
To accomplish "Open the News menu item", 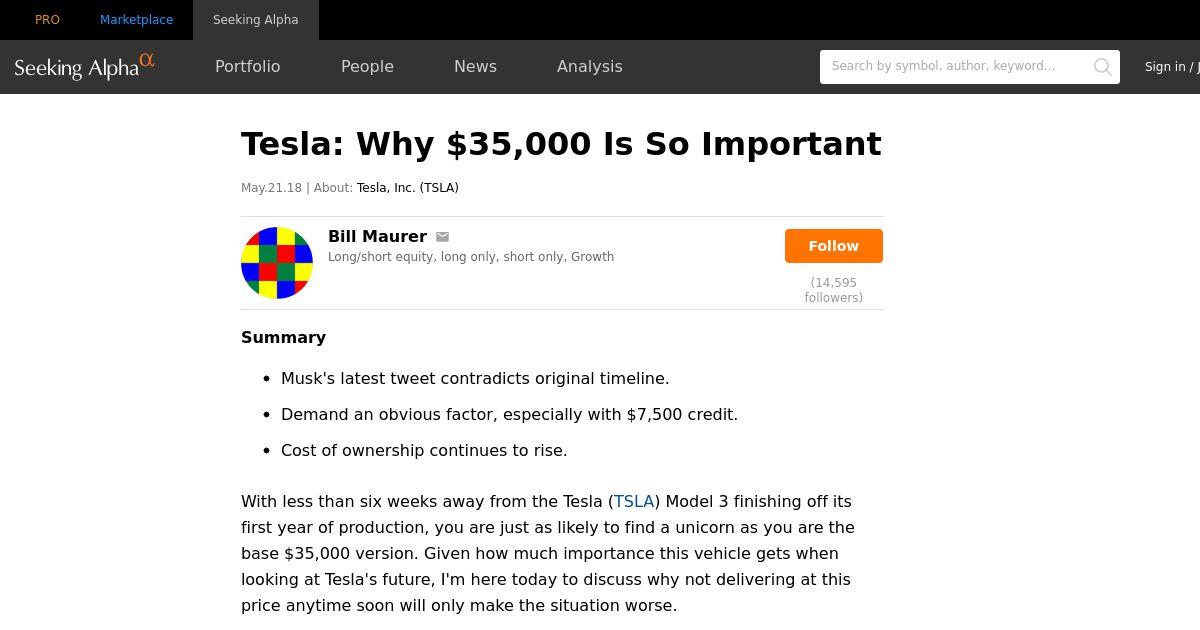I will click(475, 67).
